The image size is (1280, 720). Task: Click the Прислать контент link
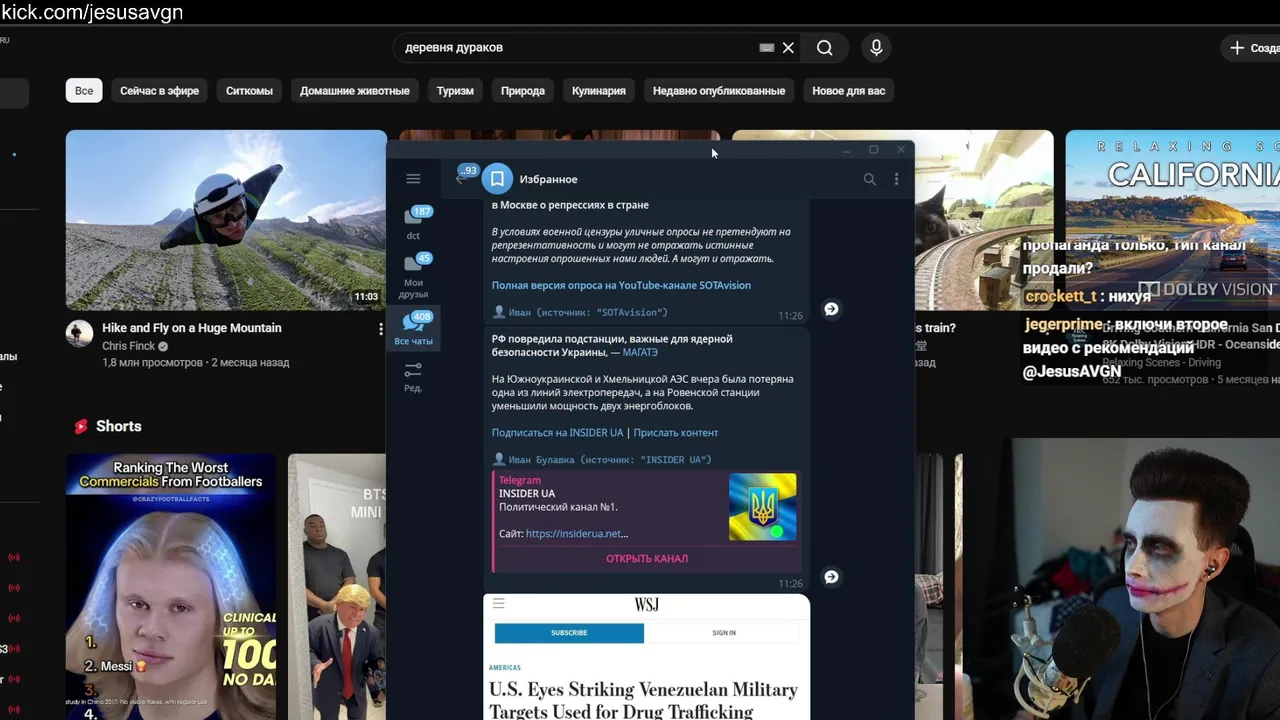(x=676, y=433)
